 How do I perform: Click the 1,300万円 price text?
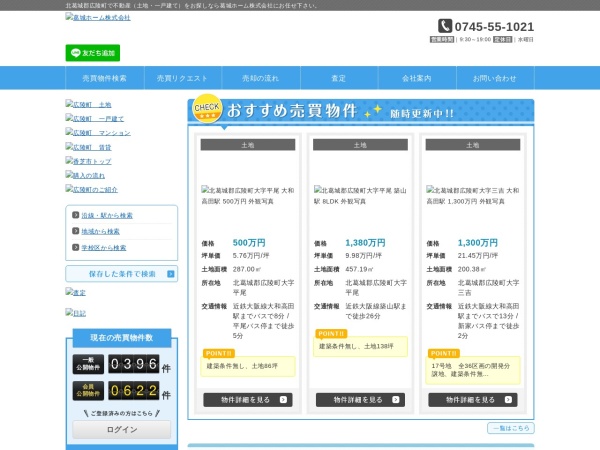[x=478, y=243]
